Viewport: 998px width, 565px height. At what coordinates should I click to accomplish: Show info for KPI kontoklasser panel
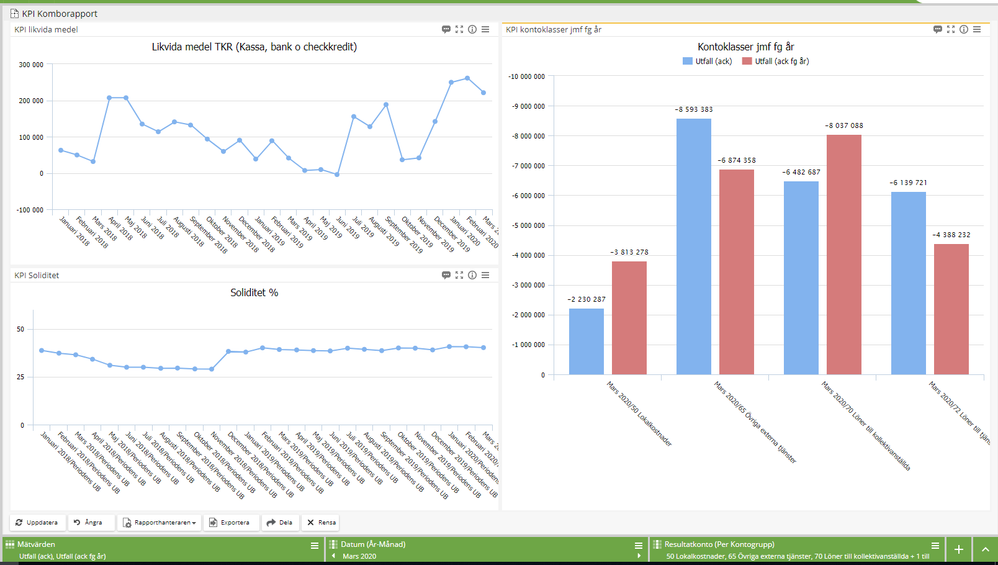pyautogui.click(x=964, y=29)
